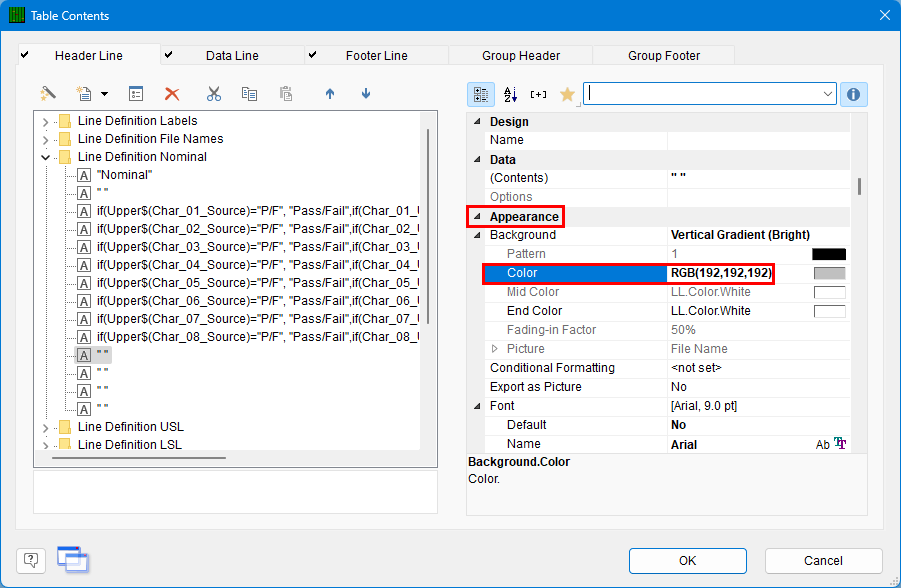Screen dimensions: 901x588
Task: Switch property grid to categorized view
Action: click(481, 94)
